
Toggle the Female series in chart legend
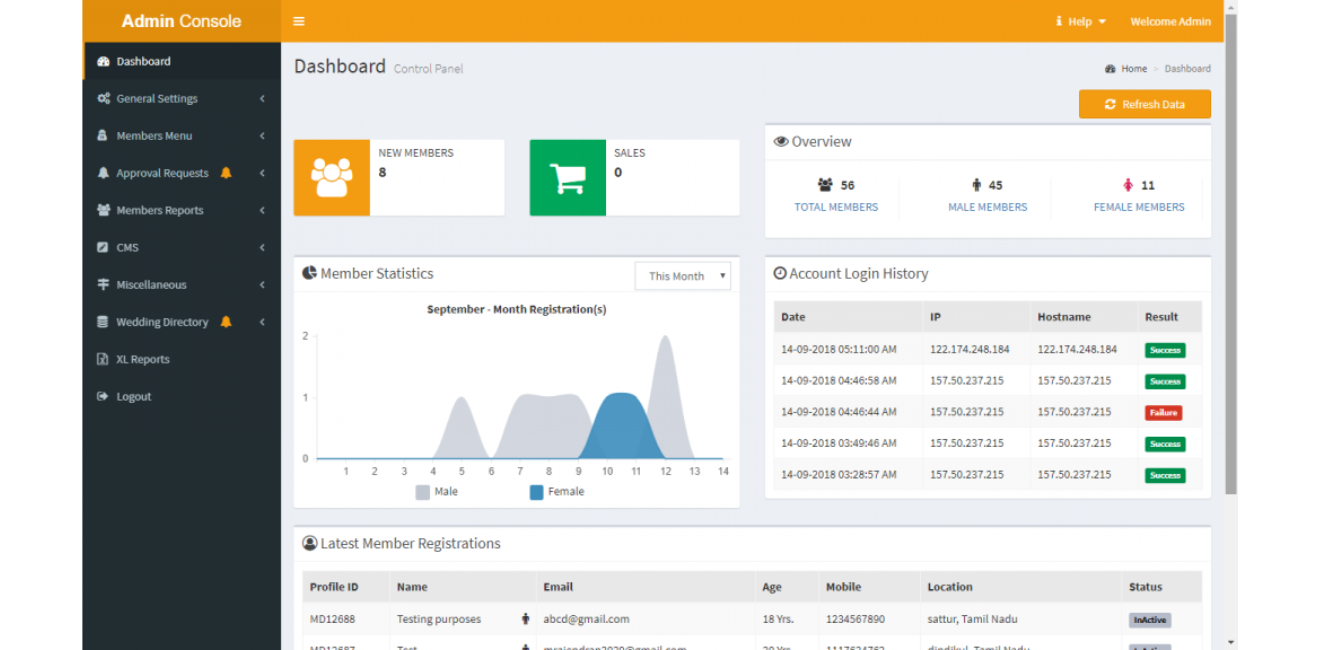557,492
